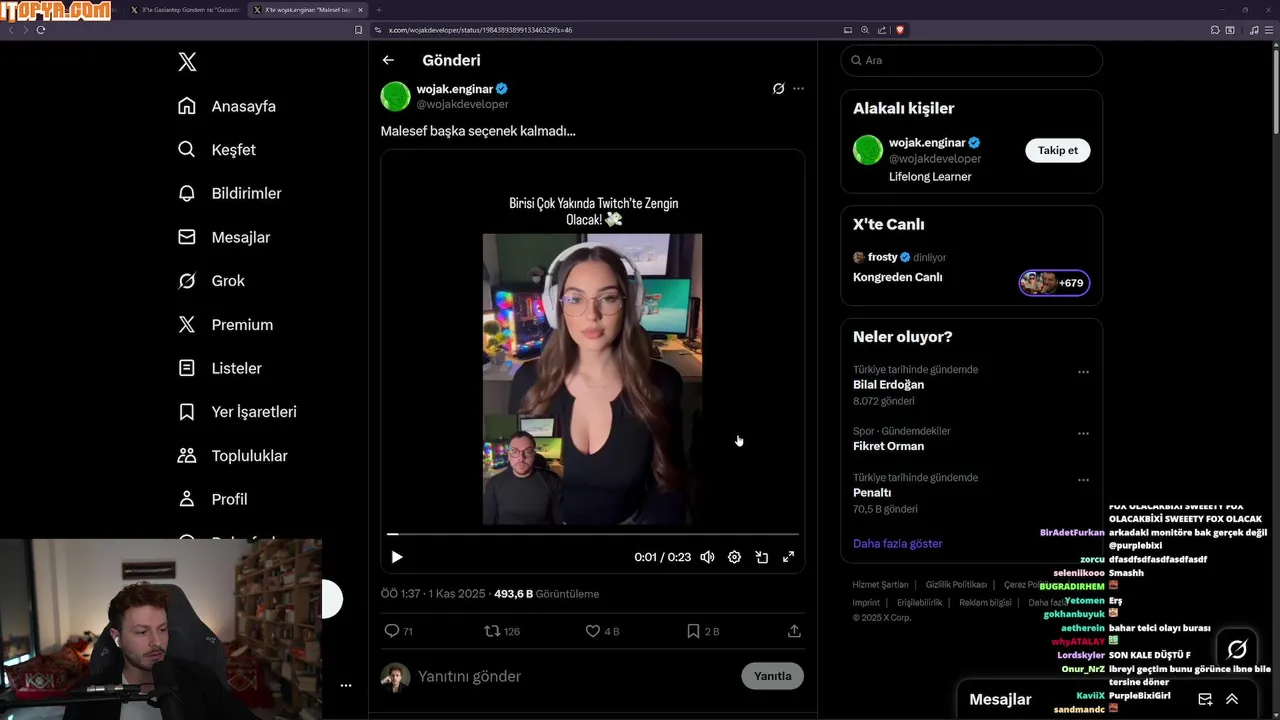Open more options for Fikret Orman trend
The image size is (1280, 720).
coord(1083,434)
